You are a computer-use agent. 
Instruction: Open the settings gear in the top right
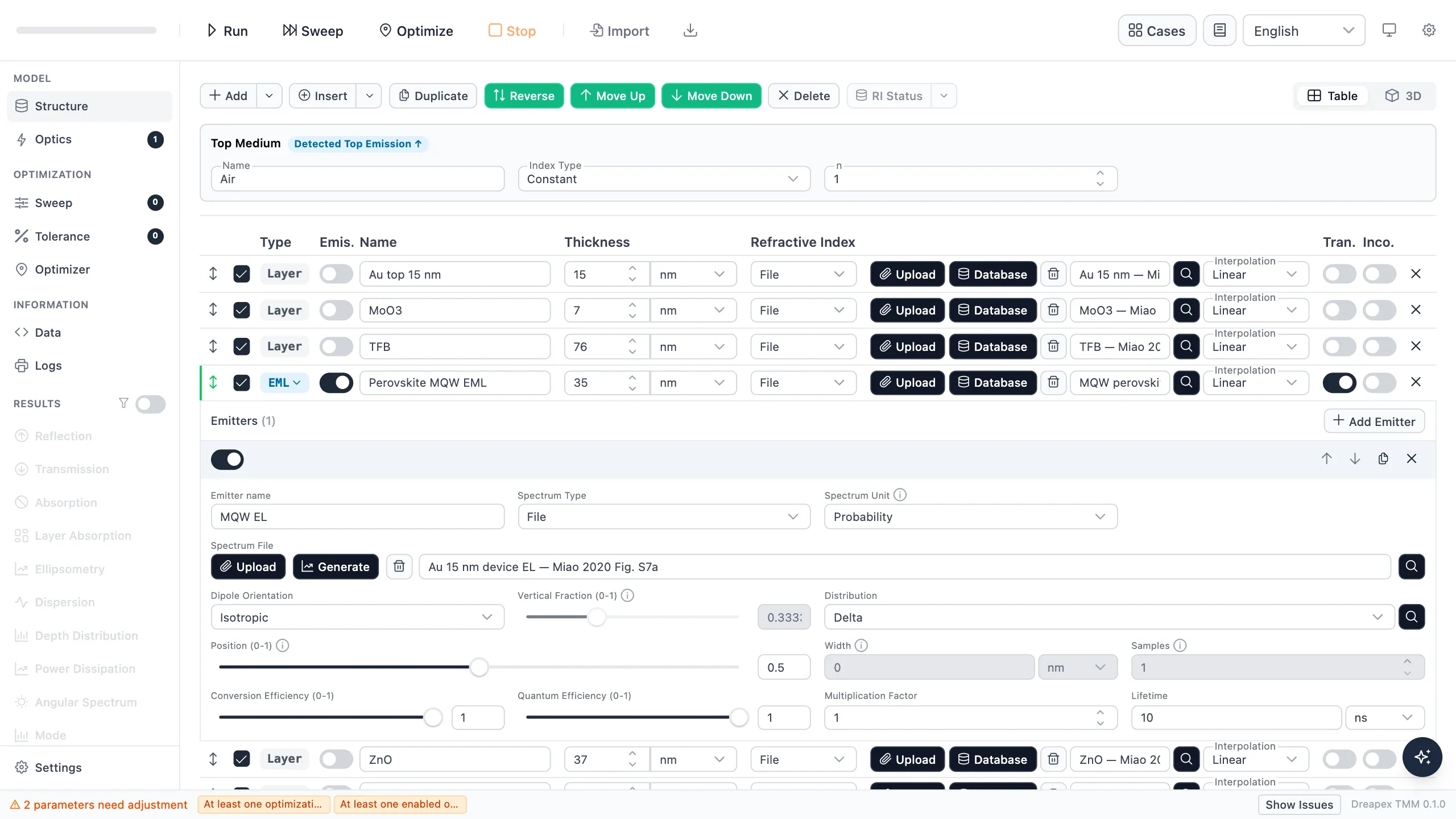coord(1429,31)
